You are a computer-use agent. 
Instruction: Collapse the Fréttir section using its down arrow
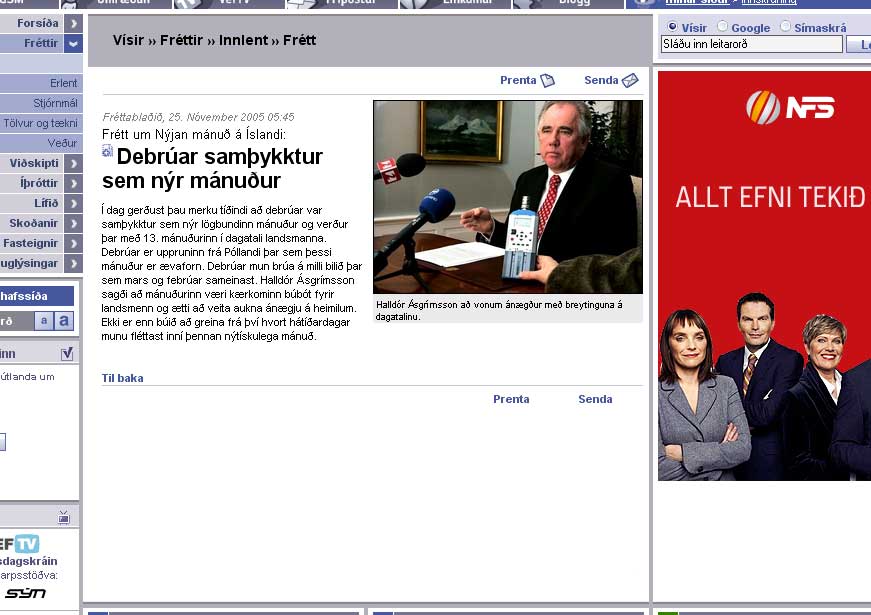pyautogui.click(x=73, y=43)
